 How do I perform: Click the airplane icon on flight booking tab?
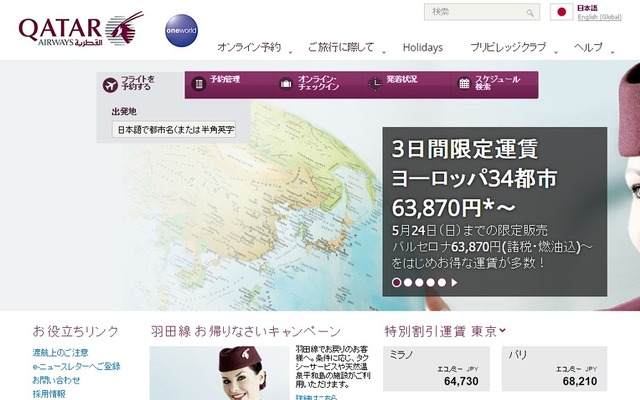[110, 85]
